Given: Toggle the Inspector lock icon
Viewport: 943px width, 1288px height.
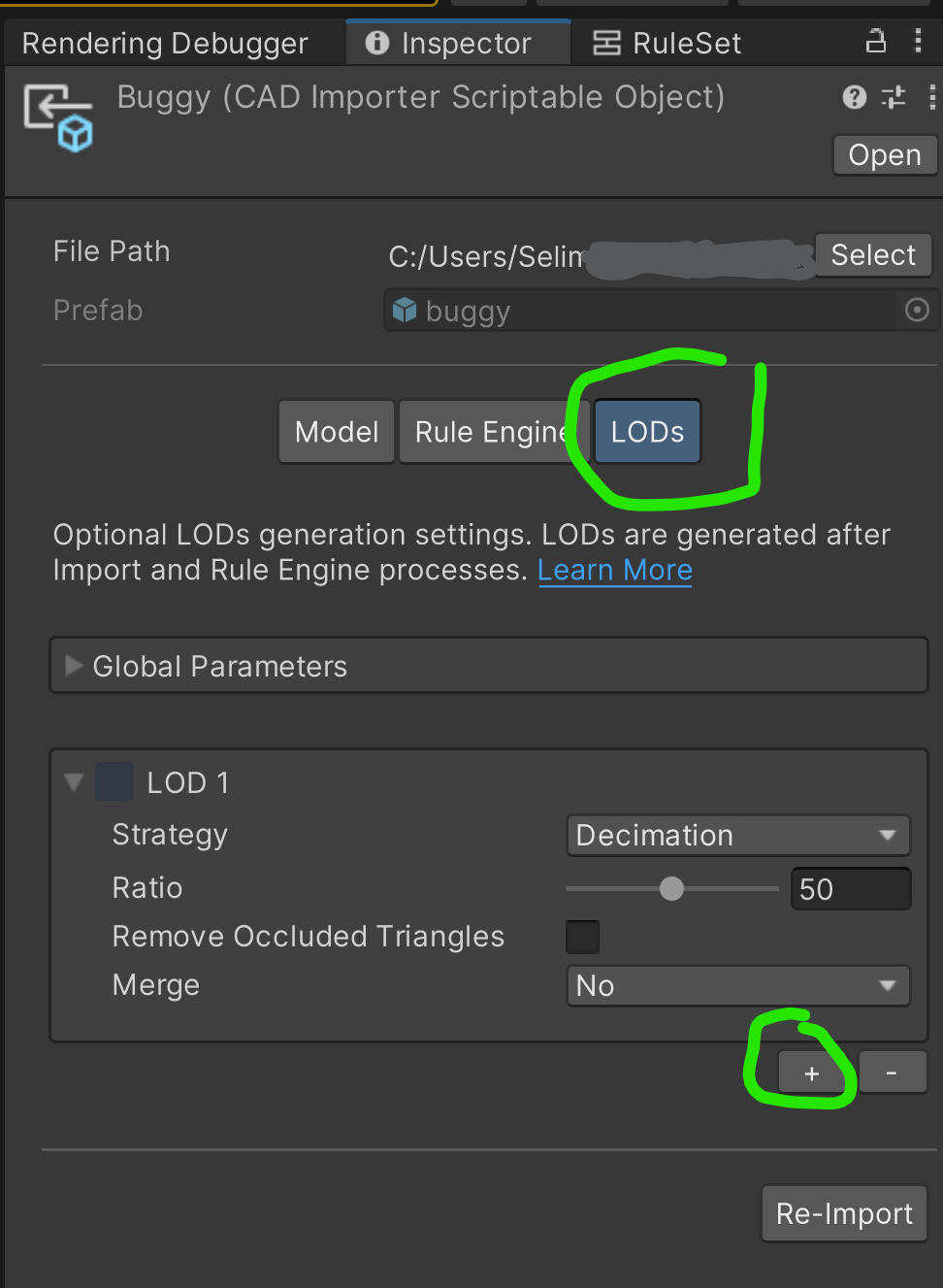Looking at the screenshot, I should 876,42.
